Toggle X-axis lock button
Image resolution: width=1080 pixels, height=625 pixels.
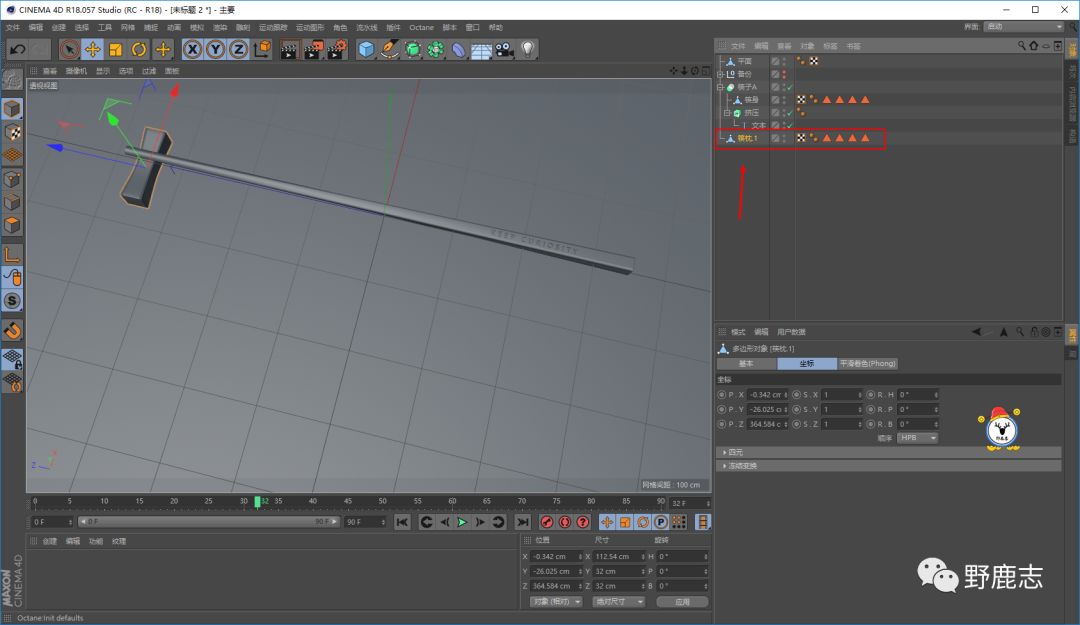pos(192,49)
